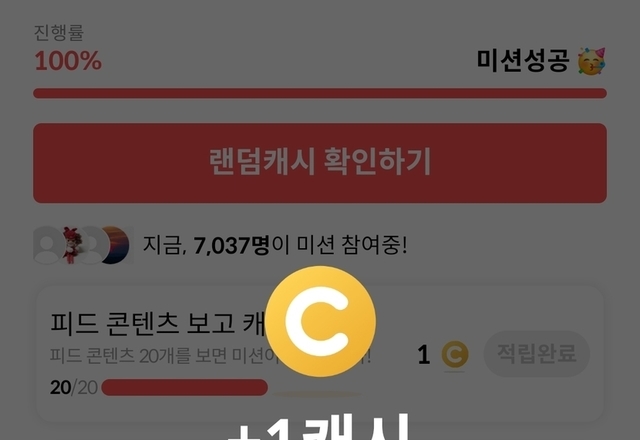640x440 pixels.
Task: Click the first gray profile avatar
Action: point(47,245)
